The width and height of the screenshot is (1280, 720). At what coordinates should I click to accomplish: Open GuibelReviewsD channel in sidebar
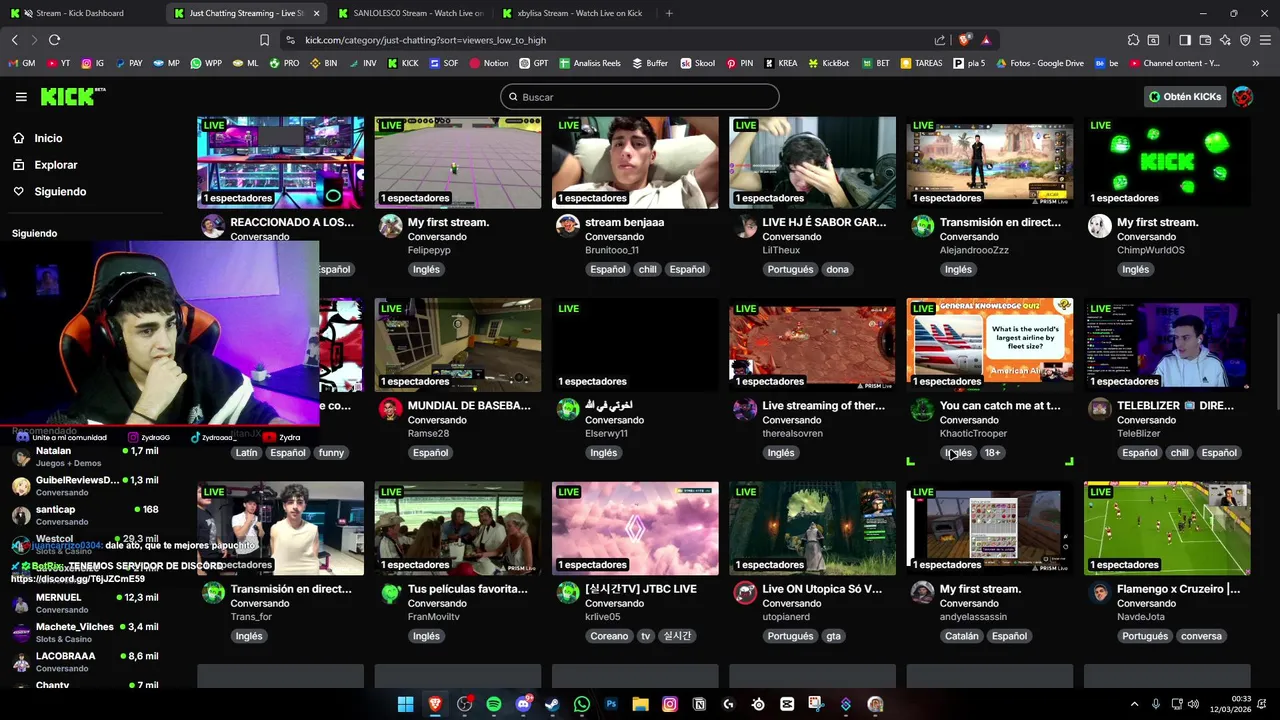coord(84,485)
